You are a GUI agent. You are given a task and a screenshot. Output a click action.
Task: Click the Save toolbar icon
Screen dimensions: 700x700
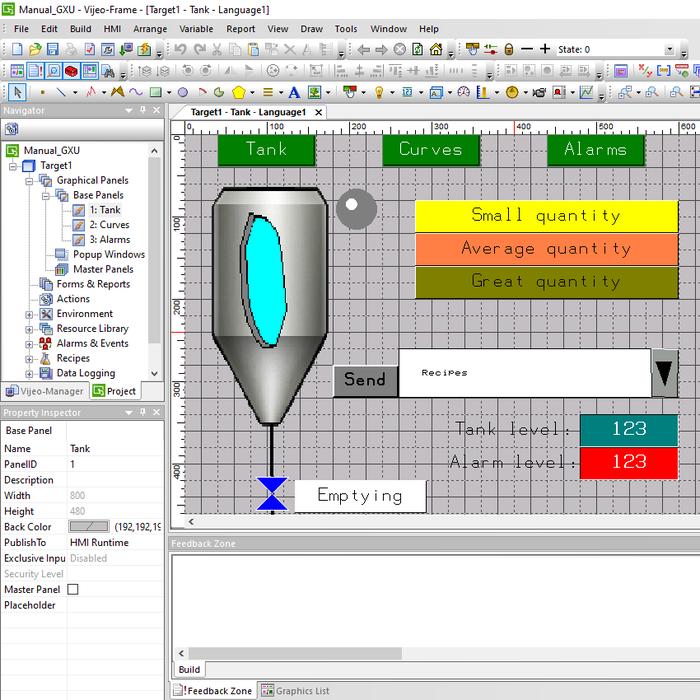(54, 49)
